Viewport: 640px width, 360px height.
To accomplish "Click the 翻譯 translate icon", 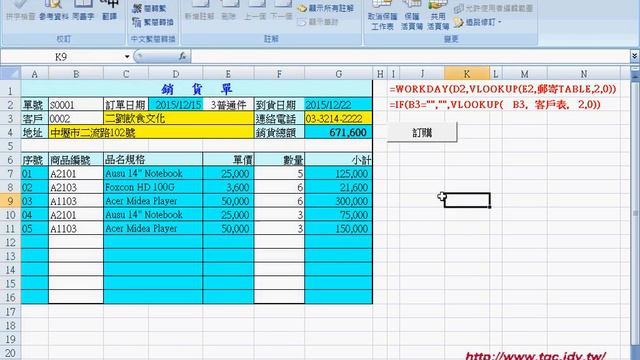I will [109, 11].
